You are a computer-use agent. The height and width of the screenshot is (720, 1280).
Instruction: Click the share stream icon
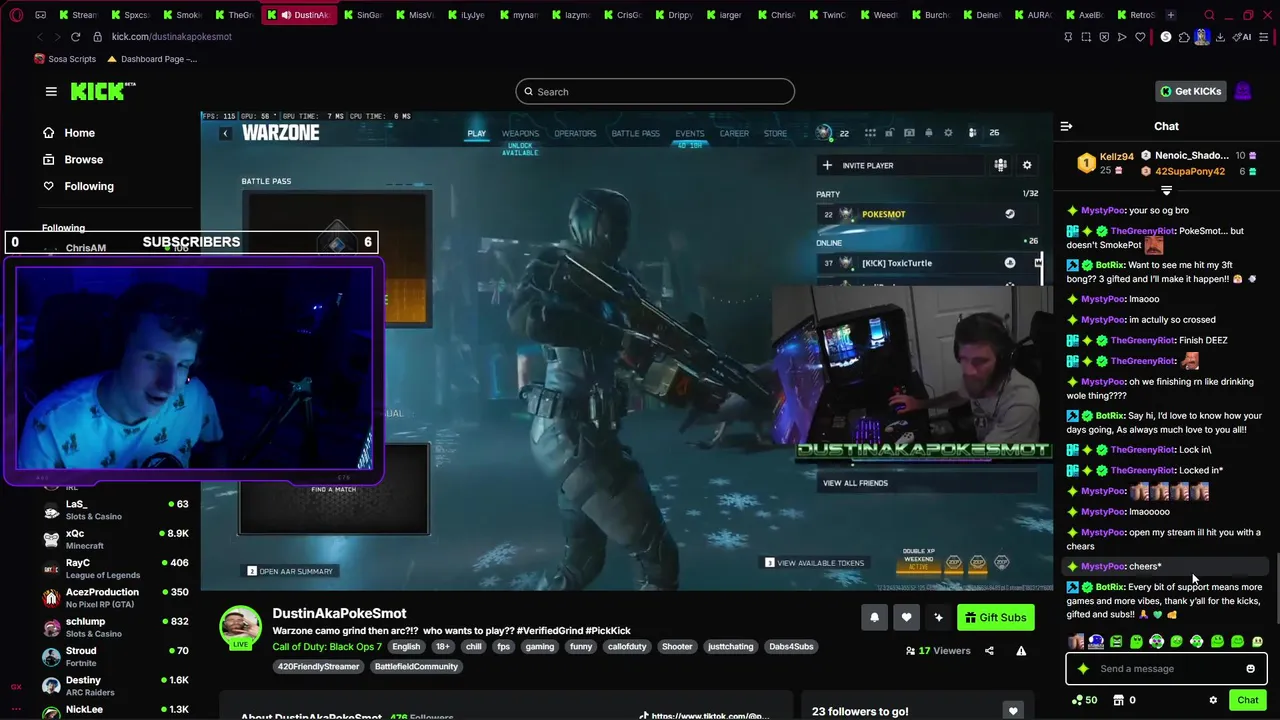point(989,651)
